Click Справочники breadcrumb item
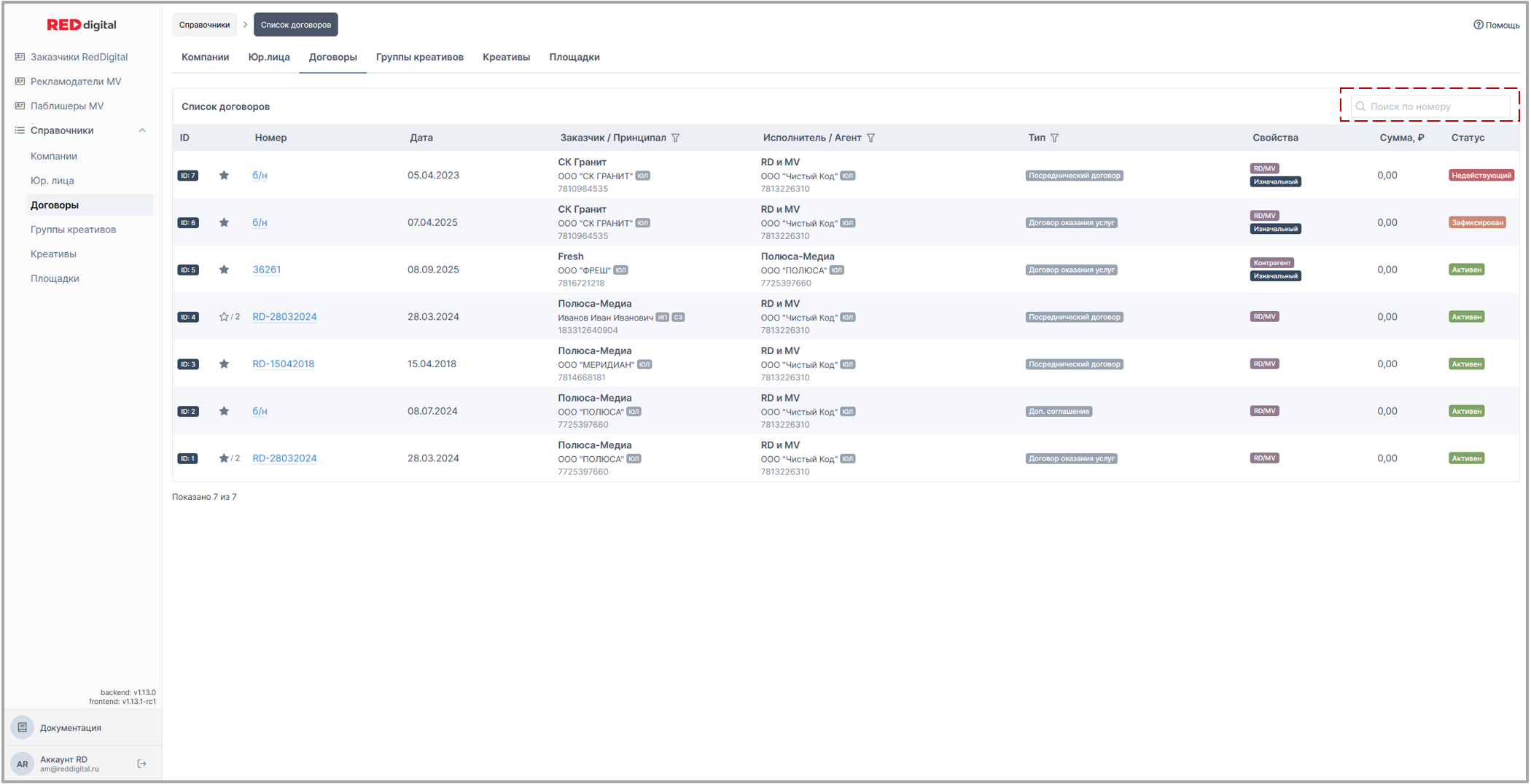The width and height of the screenshot is (1531, 784). click(204, 25)
